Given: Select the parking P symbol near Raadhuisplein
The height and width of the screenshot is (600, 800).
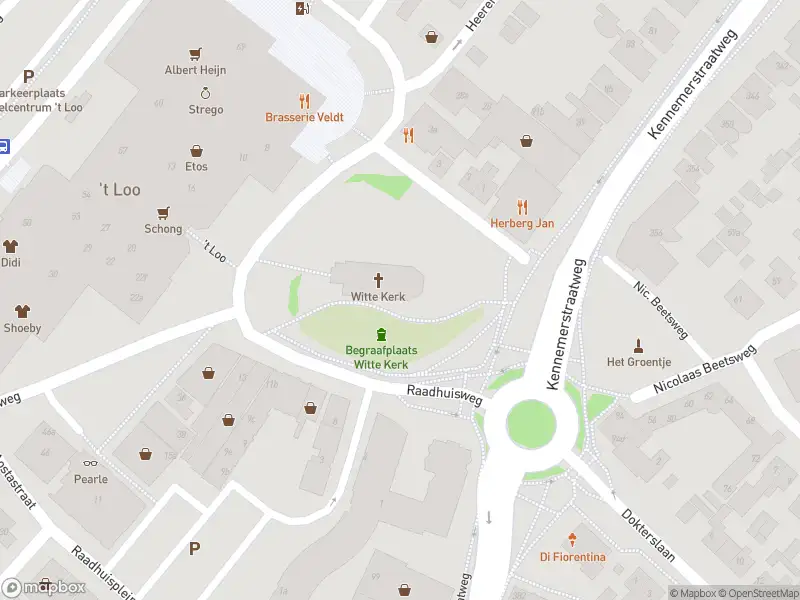Looking at the screenshot, I should [x=194, y=549].
